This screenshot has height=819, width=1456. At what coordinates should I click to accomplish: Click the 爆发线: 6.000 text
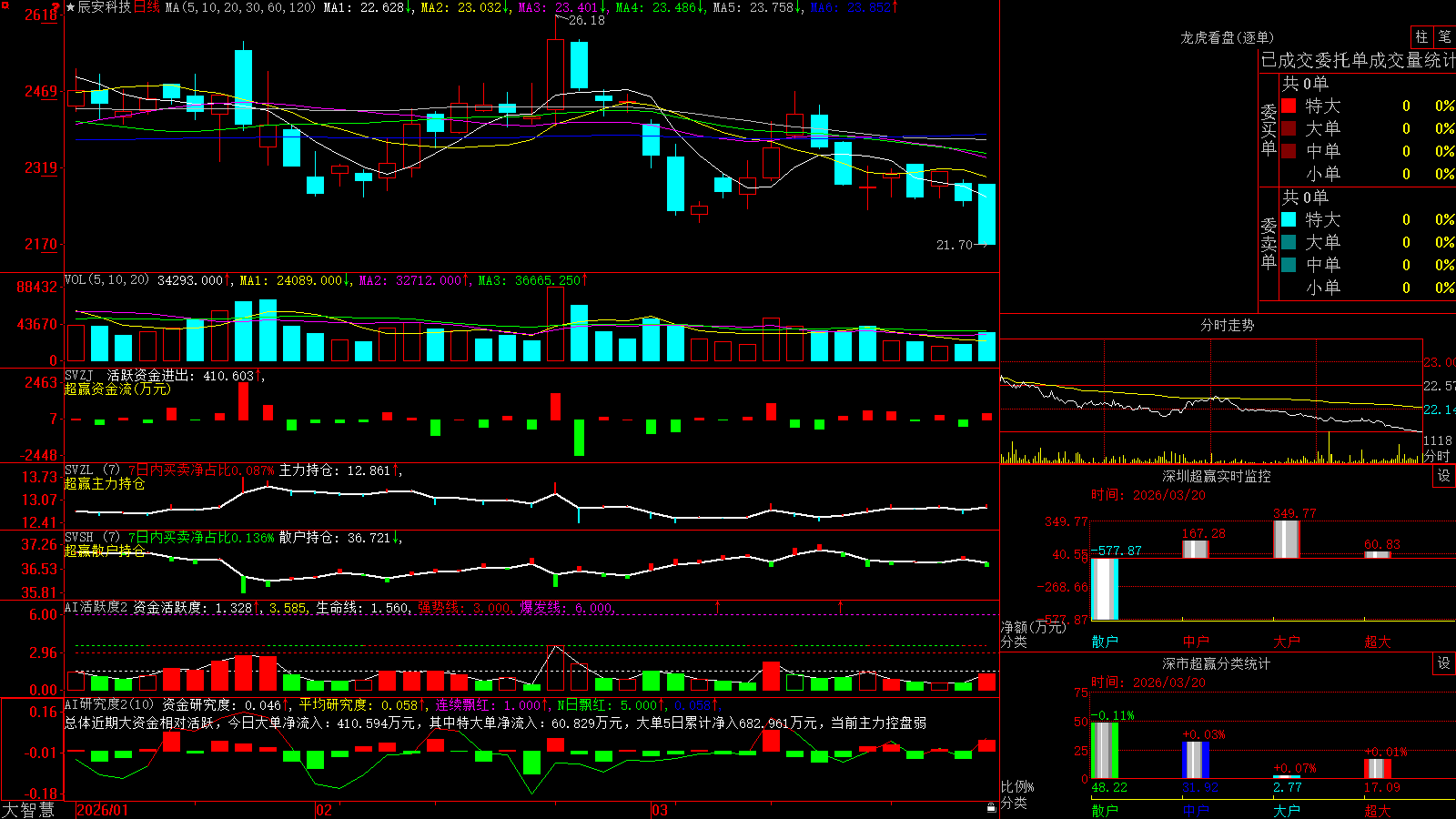click(x=566, y=608)
